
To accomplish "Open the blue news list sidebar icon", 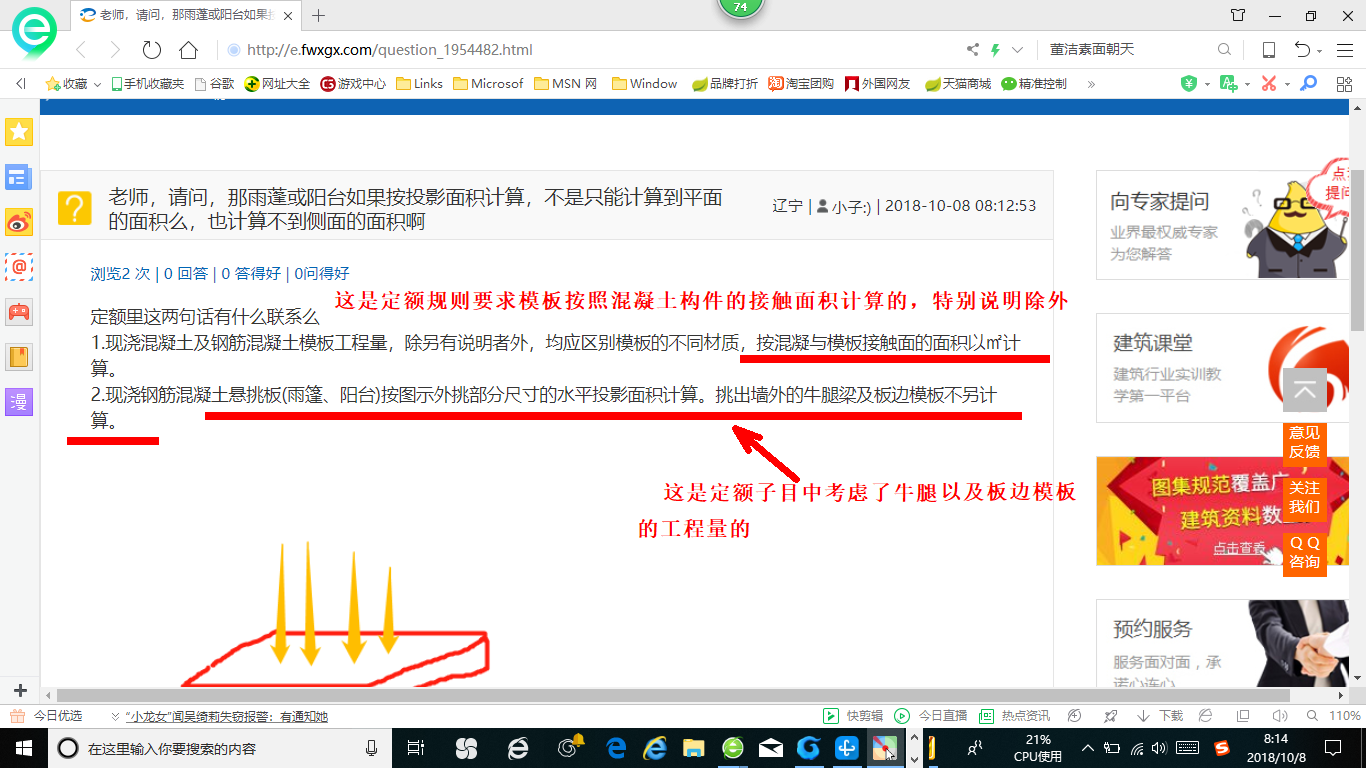I will (x=17, y=178).
